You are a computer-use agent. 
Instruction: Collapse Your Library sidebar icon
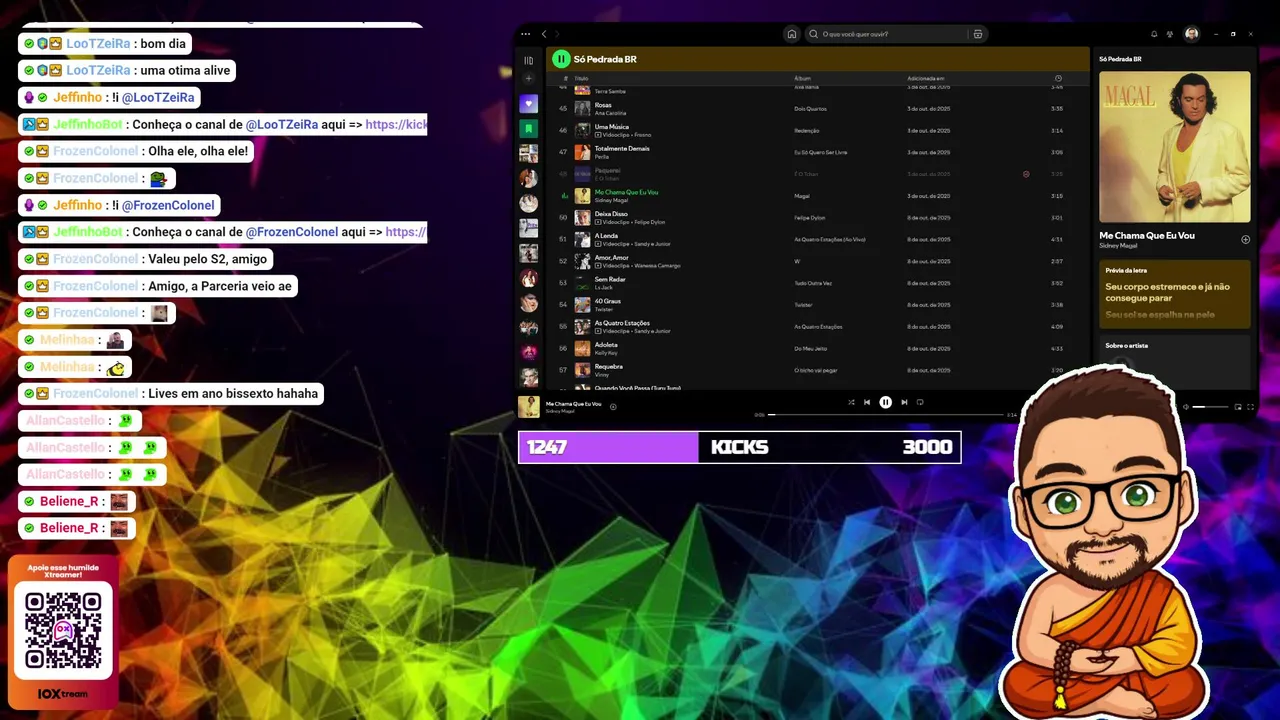click(529, 60)
